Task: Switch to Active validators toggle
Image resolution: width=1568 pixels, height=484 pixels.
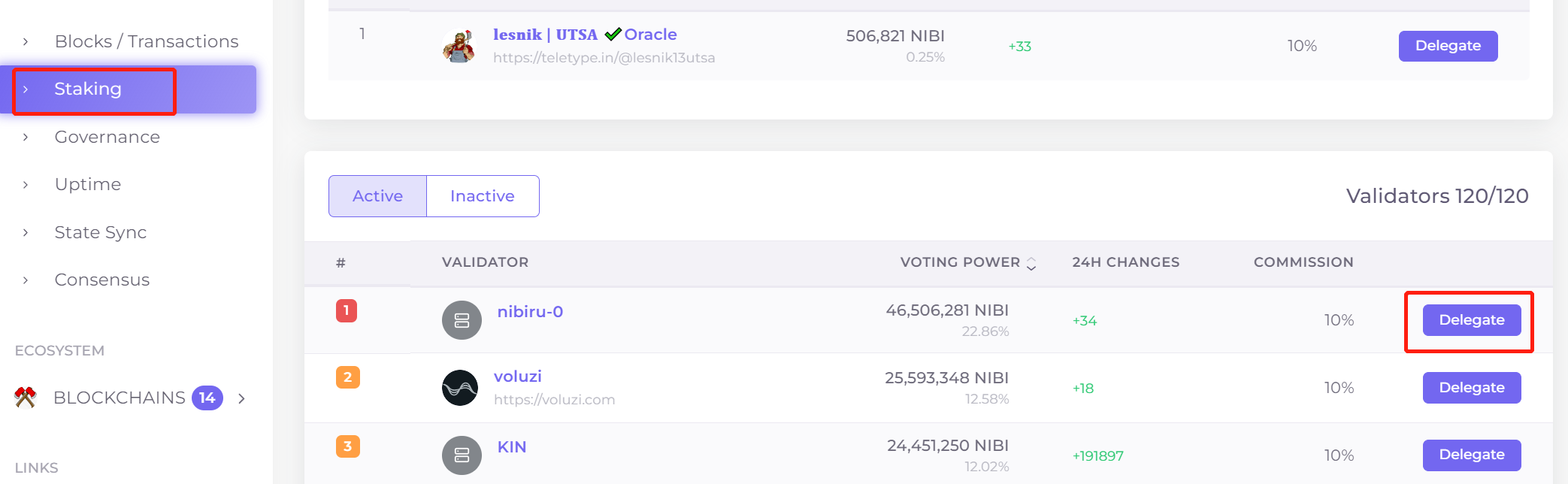Action: tap(377, 196)
